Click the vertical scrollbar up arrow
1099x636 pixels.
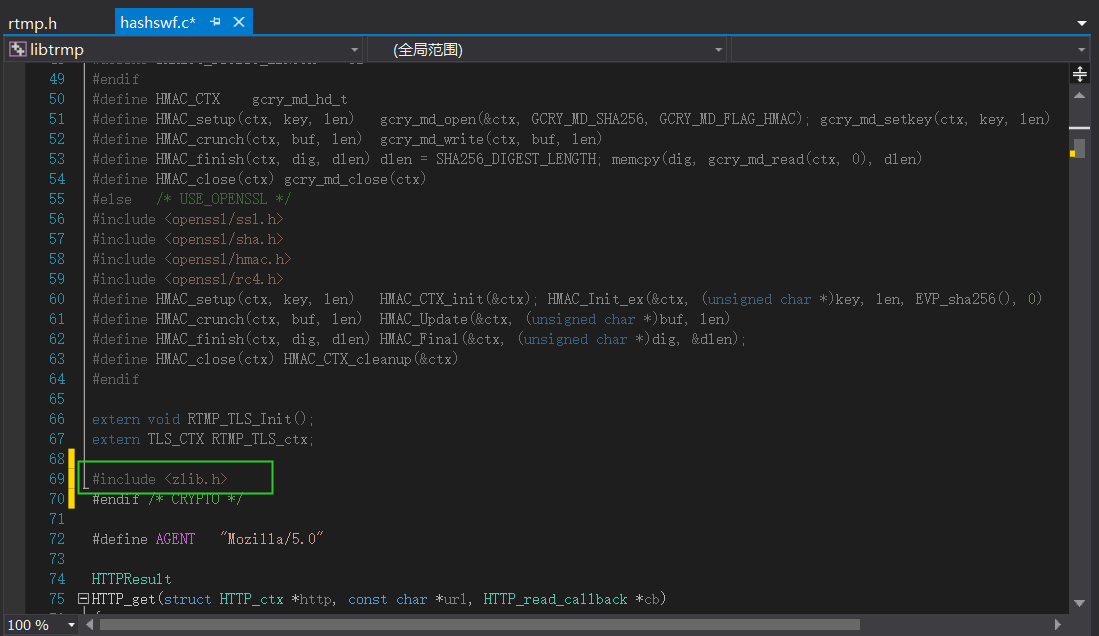coord(1080,95)
